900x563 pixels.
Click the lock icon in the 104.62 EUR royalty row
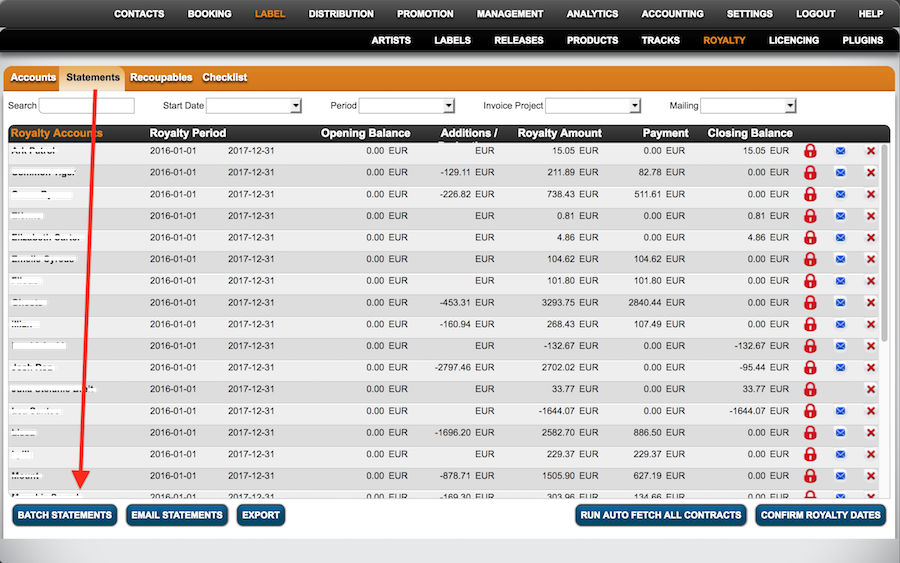pos(810,260)
